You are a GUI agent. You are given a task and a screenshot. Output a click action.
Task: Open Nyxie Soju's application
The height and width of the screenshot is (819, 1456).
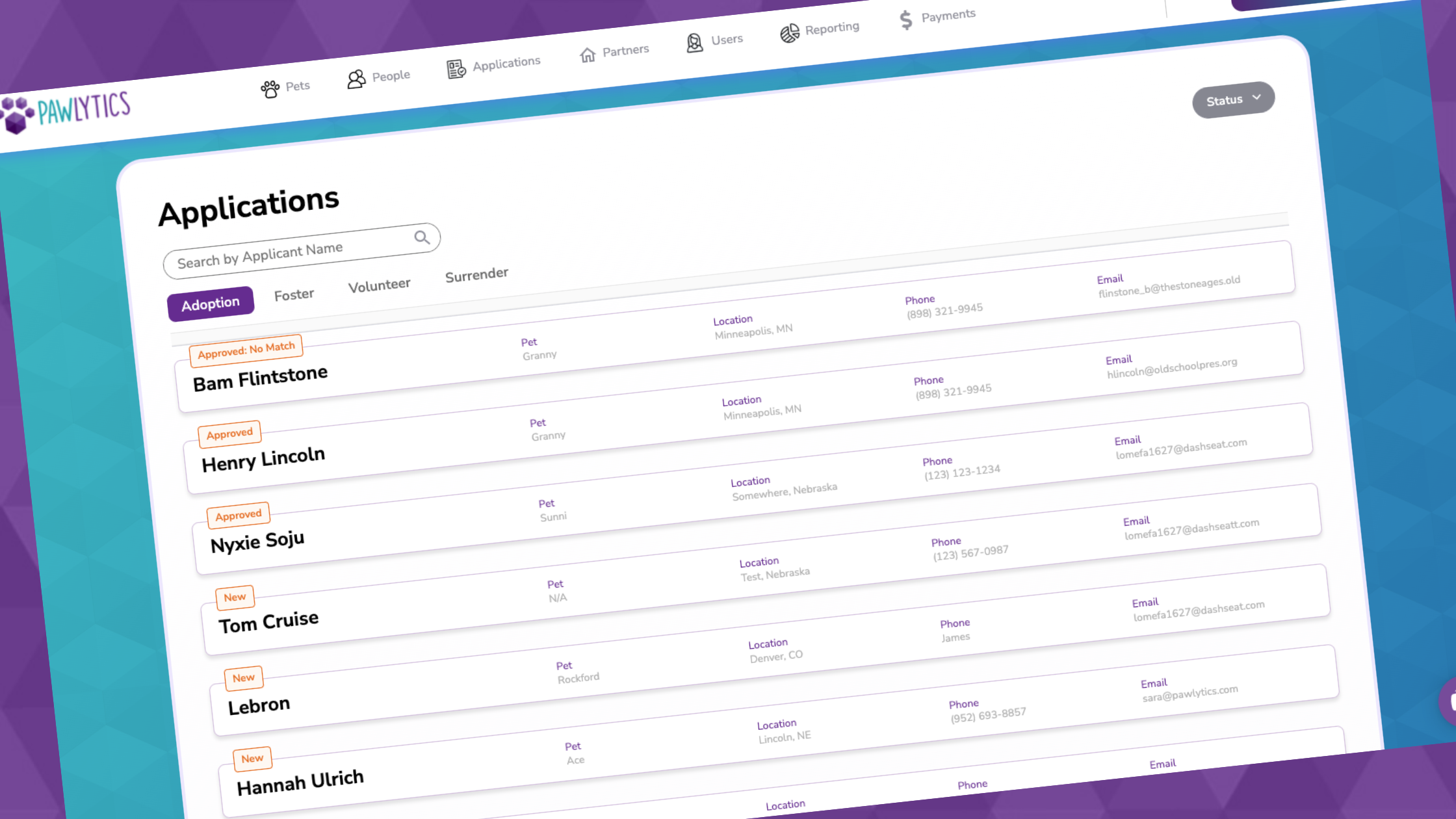click(753, 489)
